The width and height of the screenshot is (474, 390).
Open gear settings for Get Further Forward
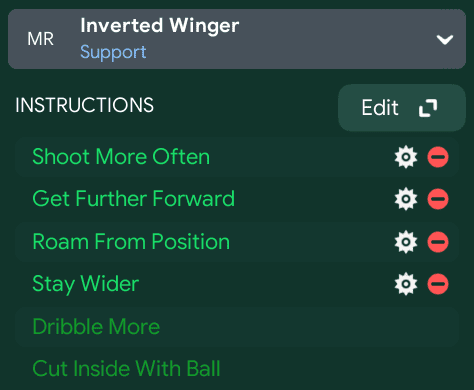[x=406, y=199]
